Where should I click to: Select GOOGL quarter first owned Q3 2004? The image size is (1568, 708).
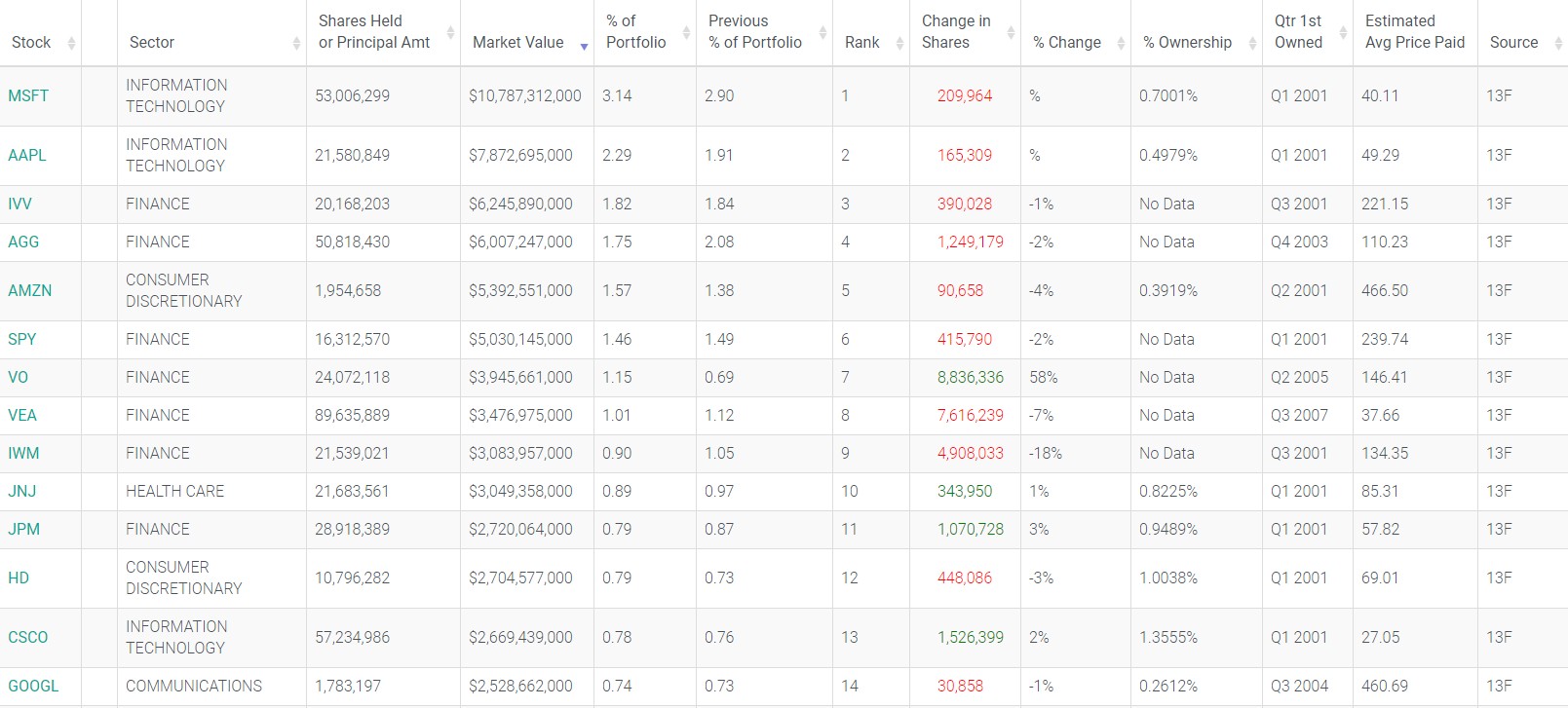coord(1299,687)
